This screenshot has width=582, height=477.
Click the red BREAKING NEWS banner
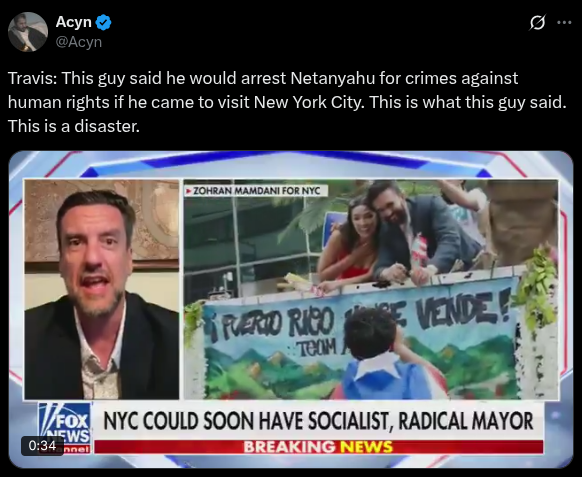(x=318, y=447)
